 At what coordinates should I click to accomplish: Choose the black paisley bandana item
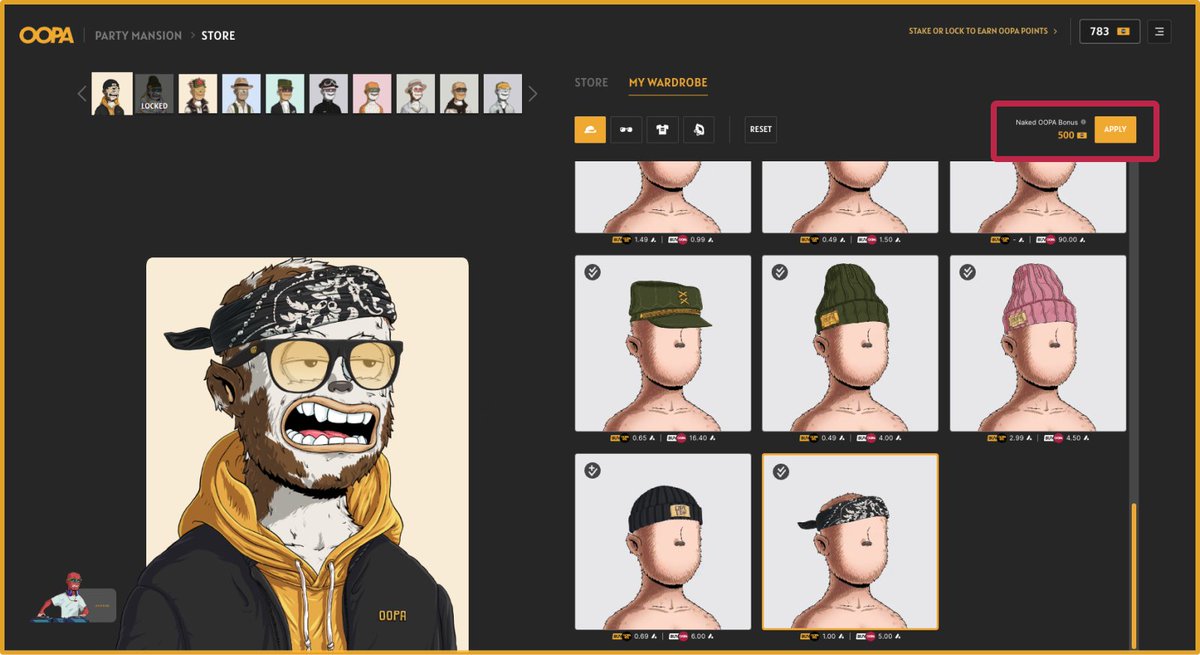850,541
